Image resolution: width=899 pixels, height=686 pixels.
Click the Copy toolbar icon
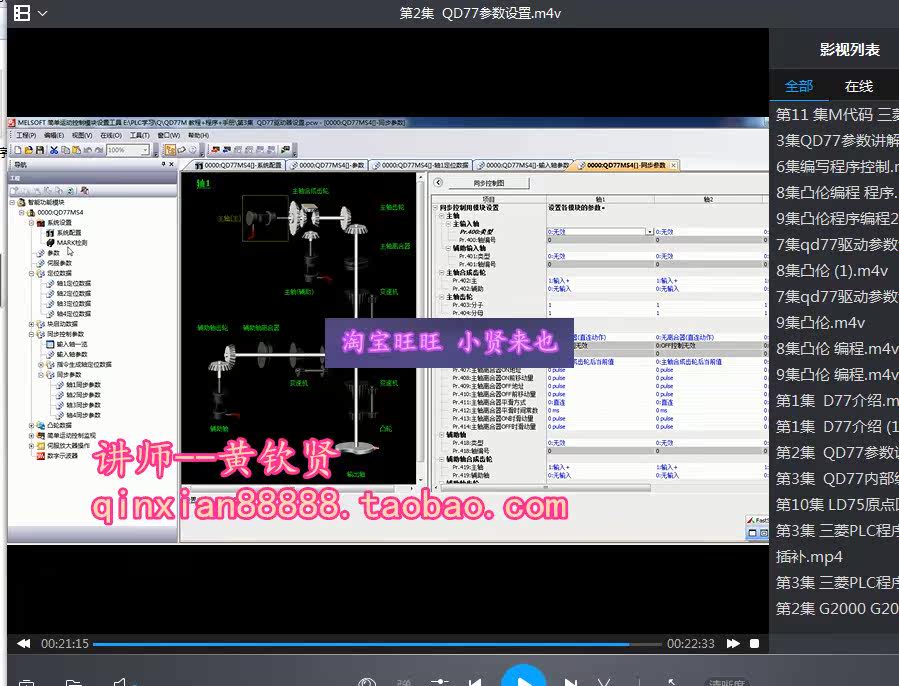click(65, 150)
